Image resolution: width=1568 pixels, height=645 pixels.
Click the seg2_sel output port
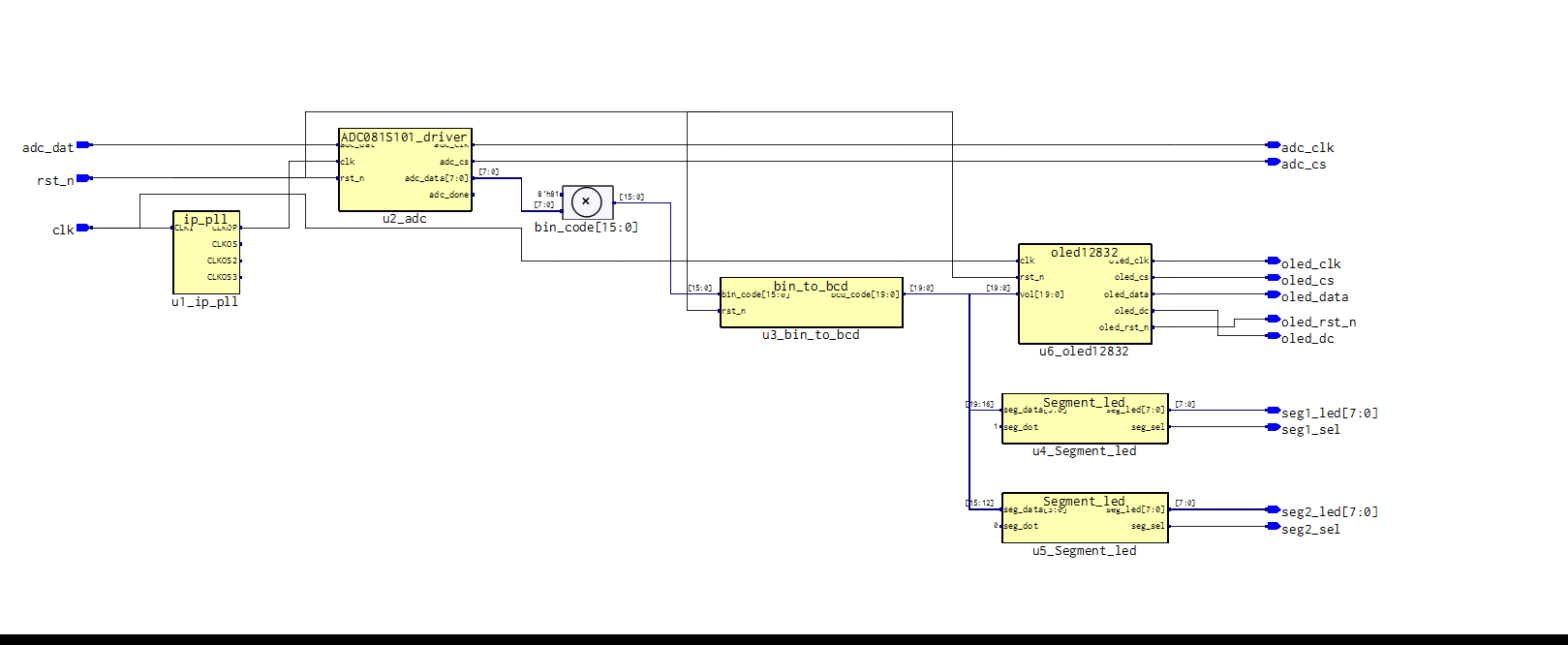(1274, 527)
